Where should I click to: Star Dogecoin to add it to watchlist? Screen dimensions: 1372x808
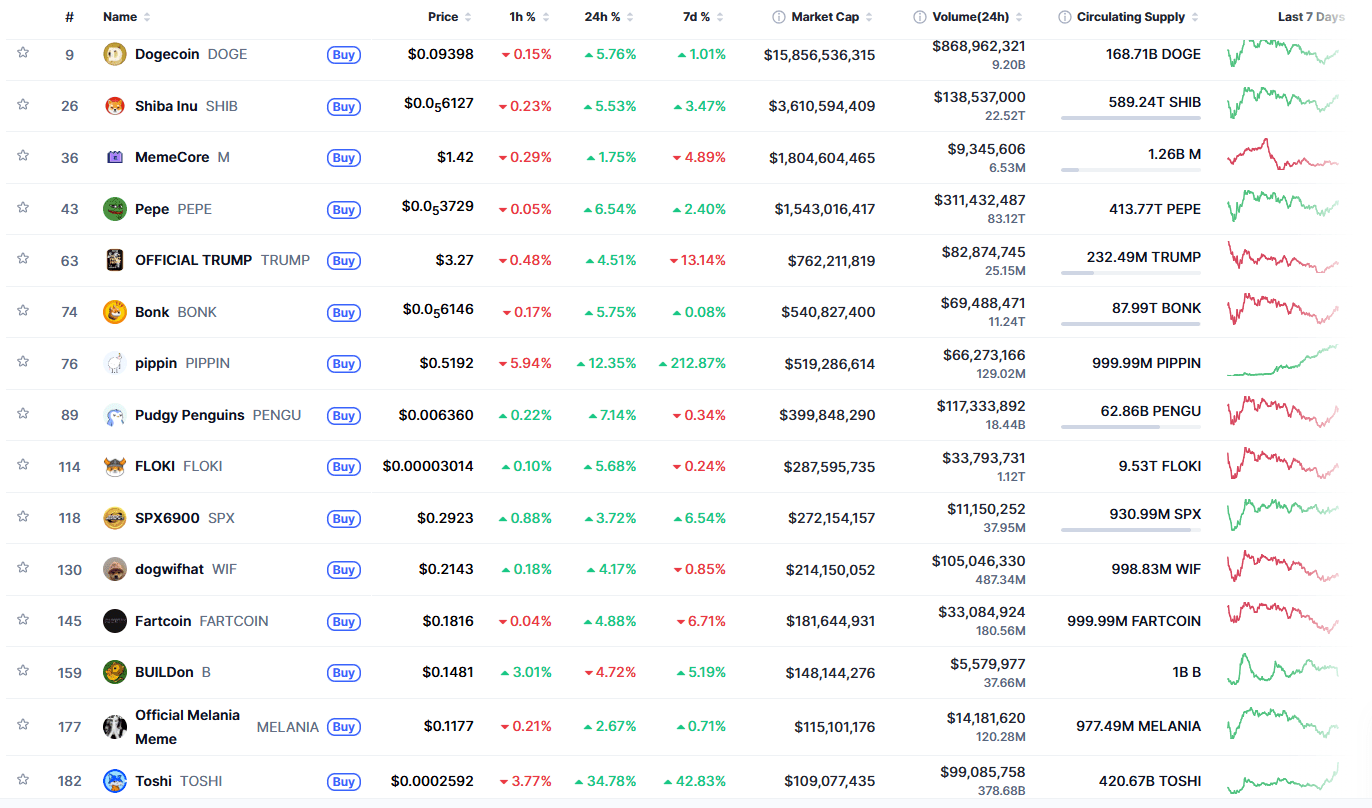pyautogui.click(x=22, y=54)
